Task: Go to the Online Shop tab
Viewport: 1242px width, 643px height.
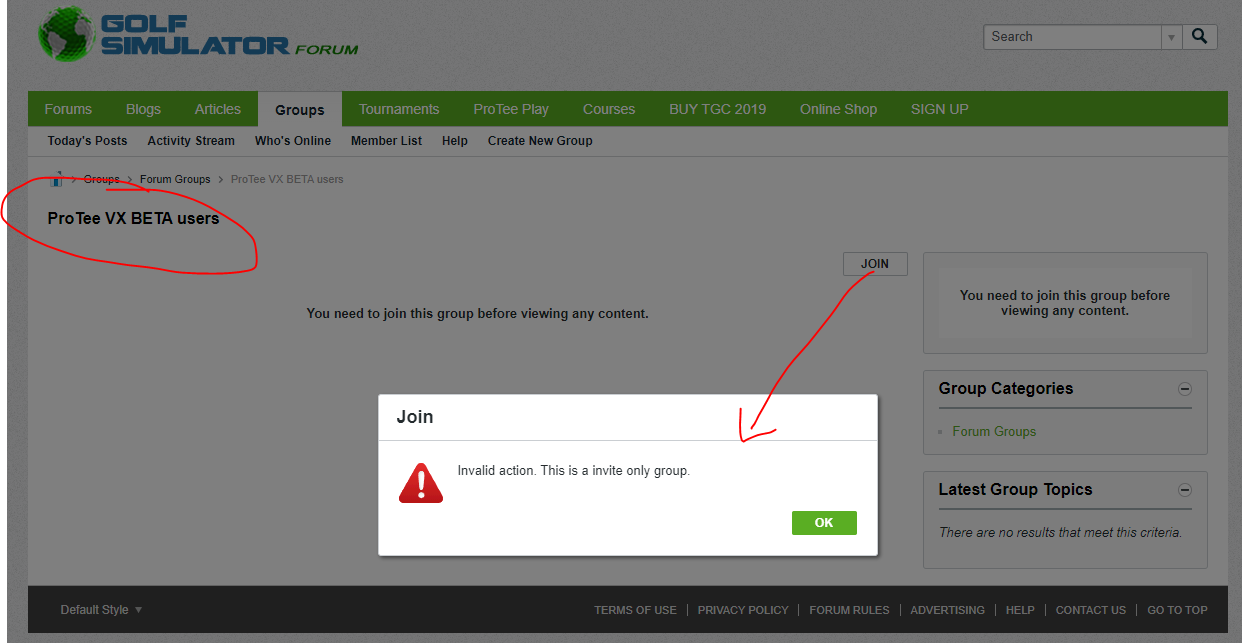Action: tap(838, 109)
